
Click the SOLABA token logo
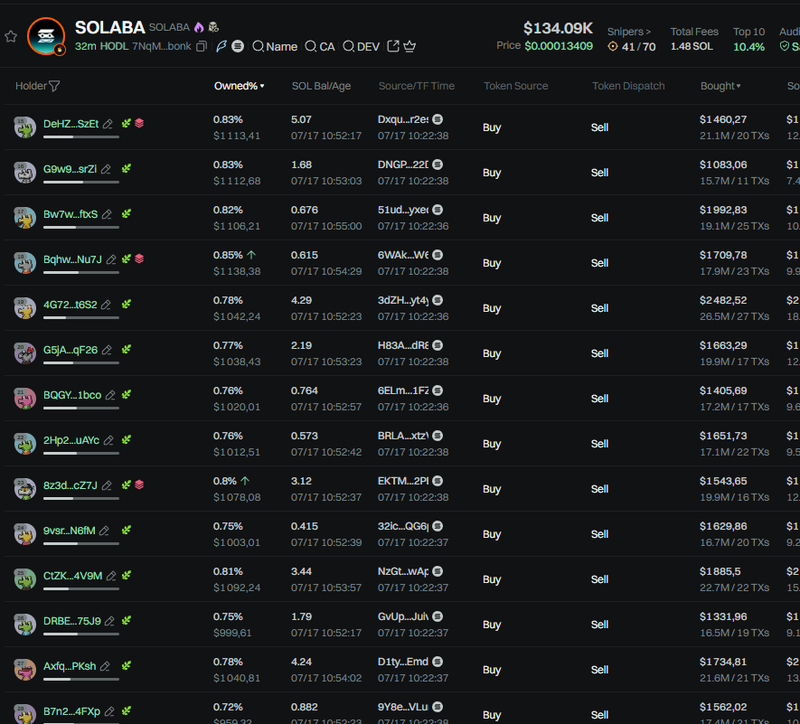click(46, 36)
